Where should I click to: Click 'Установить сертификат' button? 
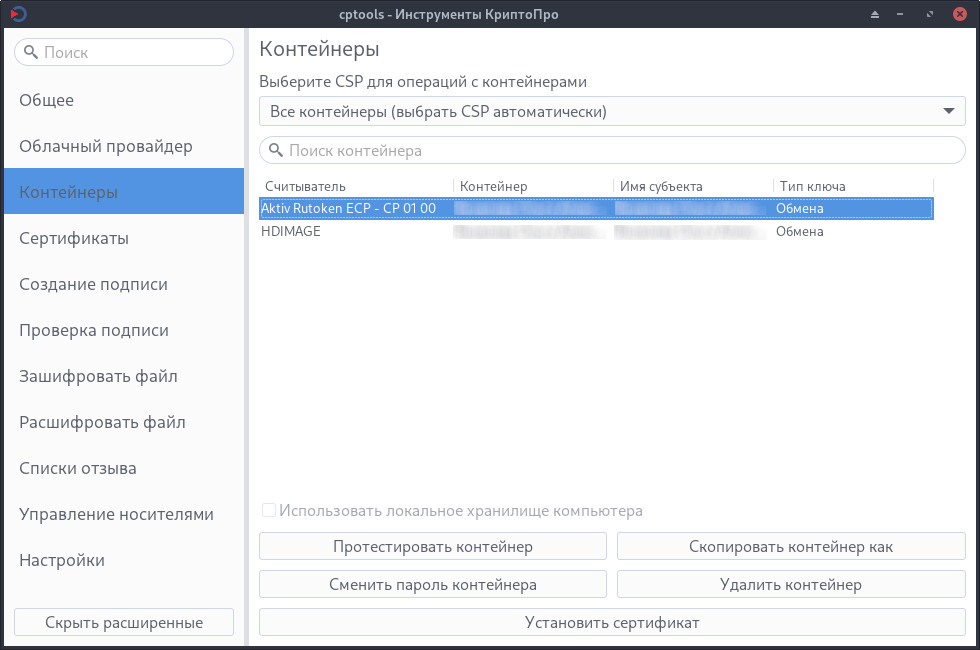point(612,622)
